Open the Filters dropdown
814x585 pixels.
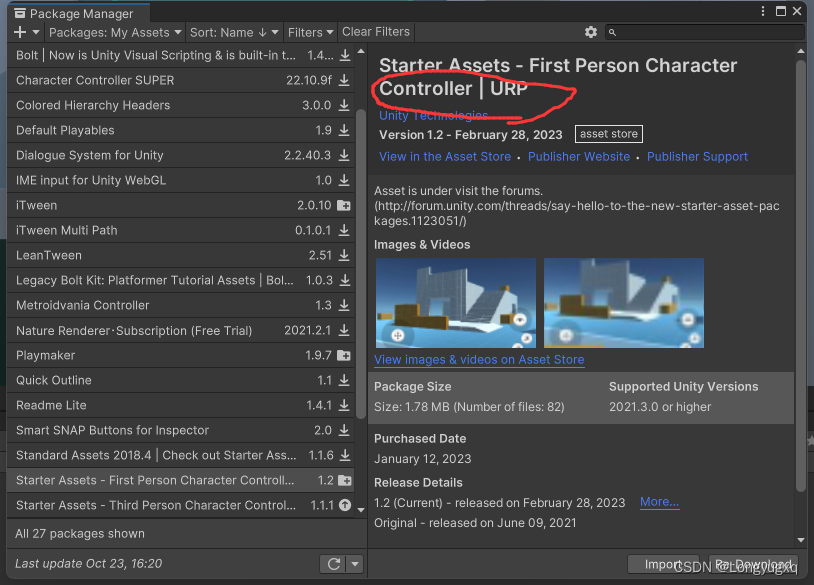pyautogui.click(x=310, y=32)
